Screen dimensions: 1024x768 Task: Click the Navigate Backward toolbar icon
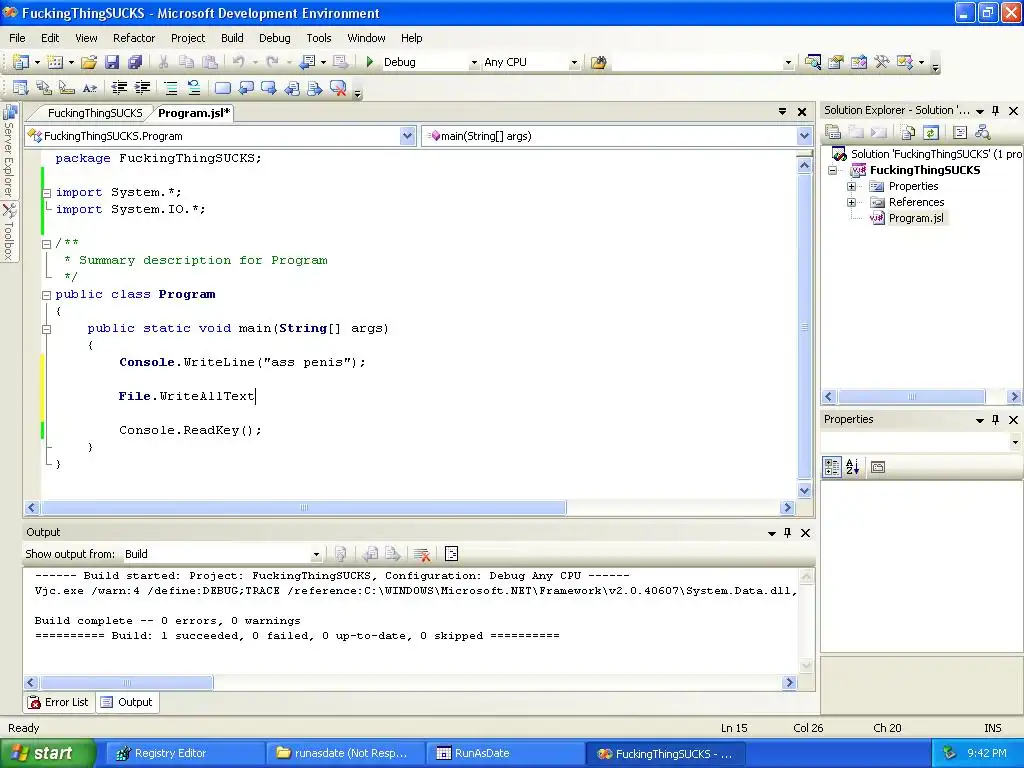(307, 62)
